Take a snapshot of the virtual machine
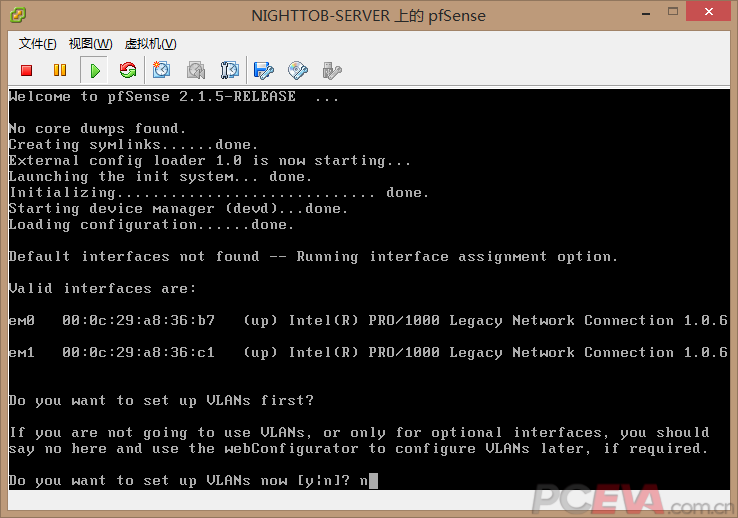 click(x=162, y=70)
